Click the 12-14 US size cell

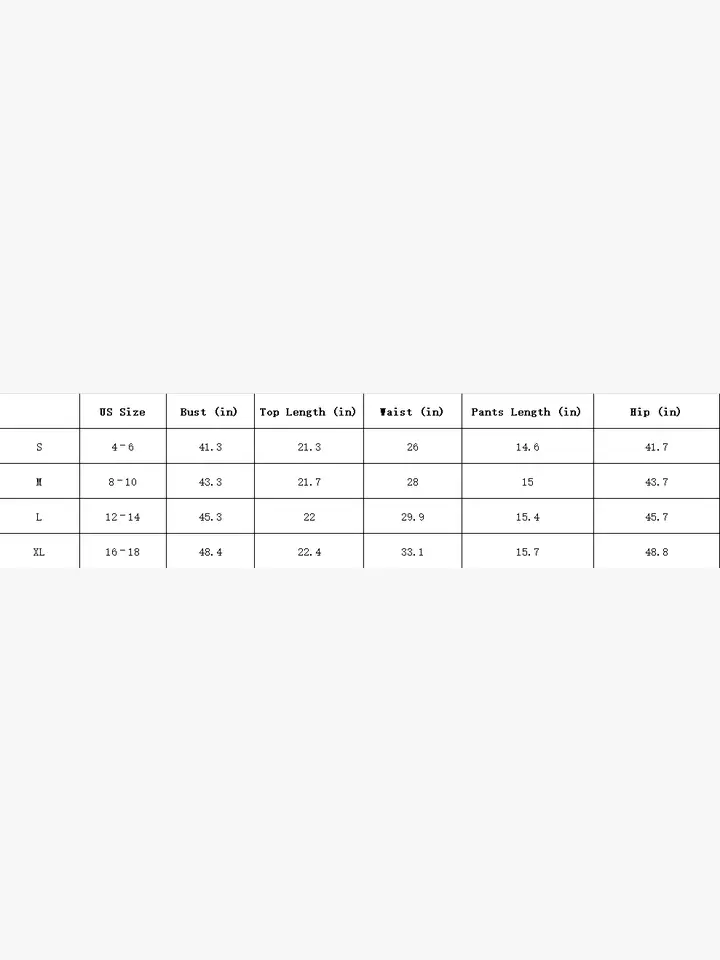point(122,516)
